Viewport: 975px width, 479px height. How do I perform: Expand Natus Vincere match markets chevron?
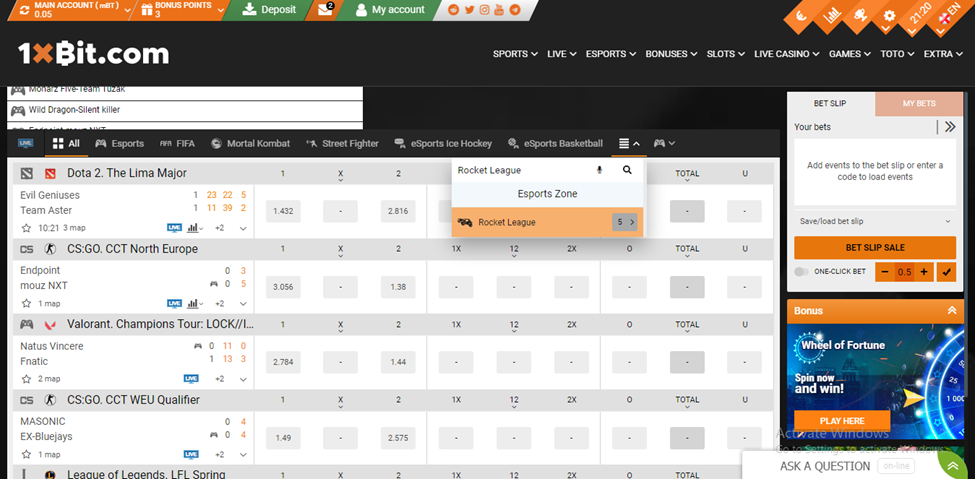[x=243, y=379]
